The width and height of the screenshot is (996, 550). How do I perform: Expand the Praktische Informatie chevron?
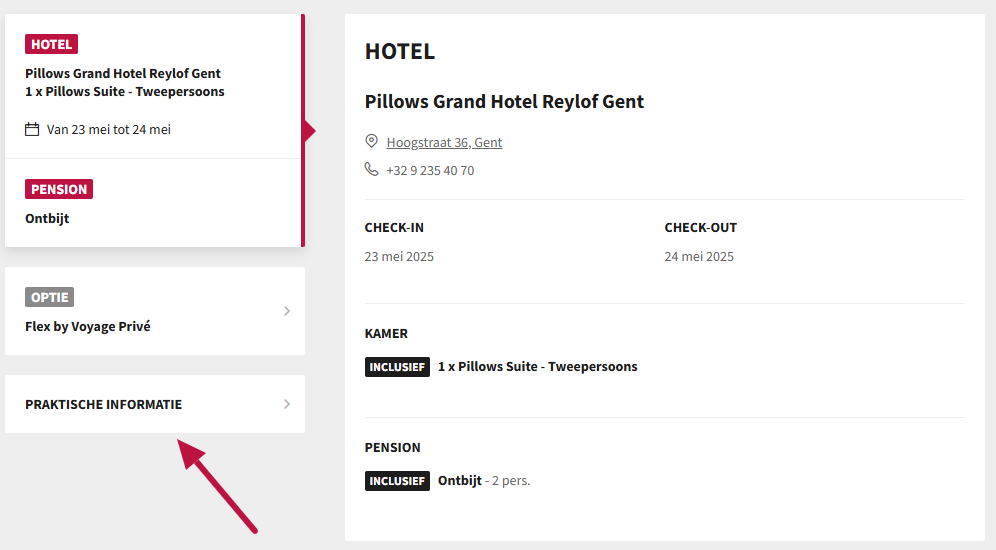287,404
